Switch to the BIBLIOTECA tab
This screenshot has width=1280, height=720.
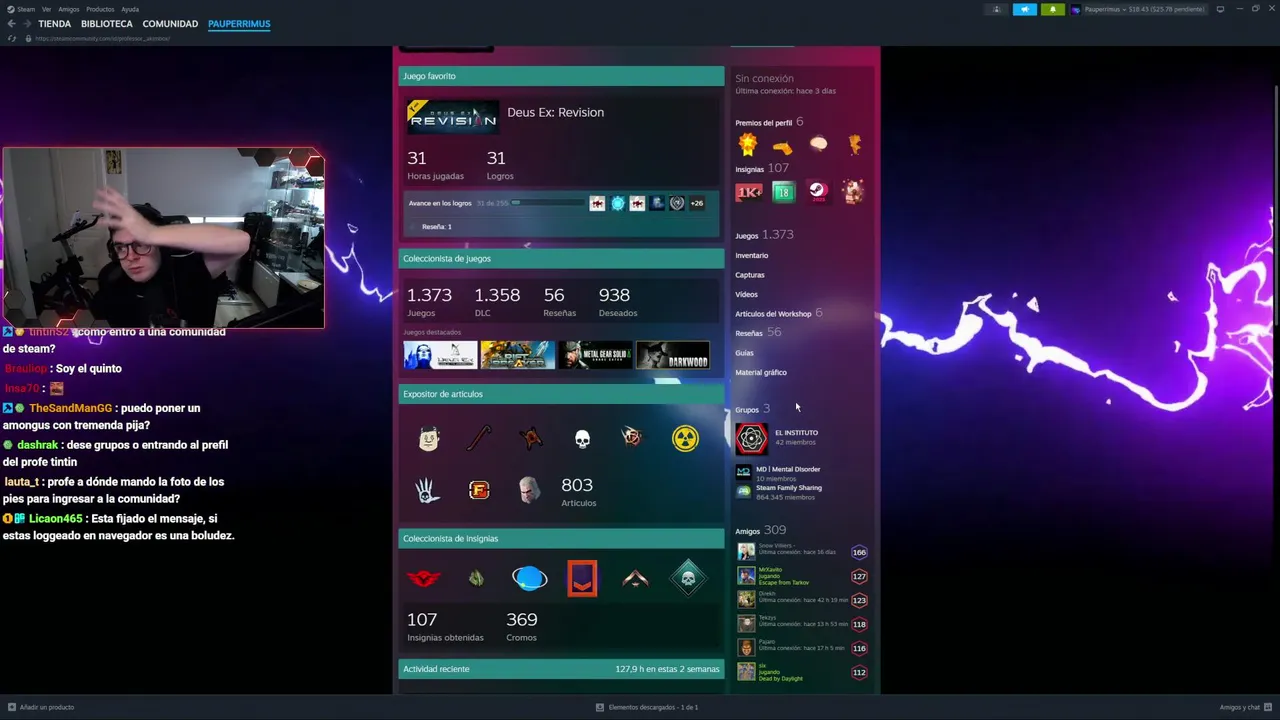pos(107,24)
